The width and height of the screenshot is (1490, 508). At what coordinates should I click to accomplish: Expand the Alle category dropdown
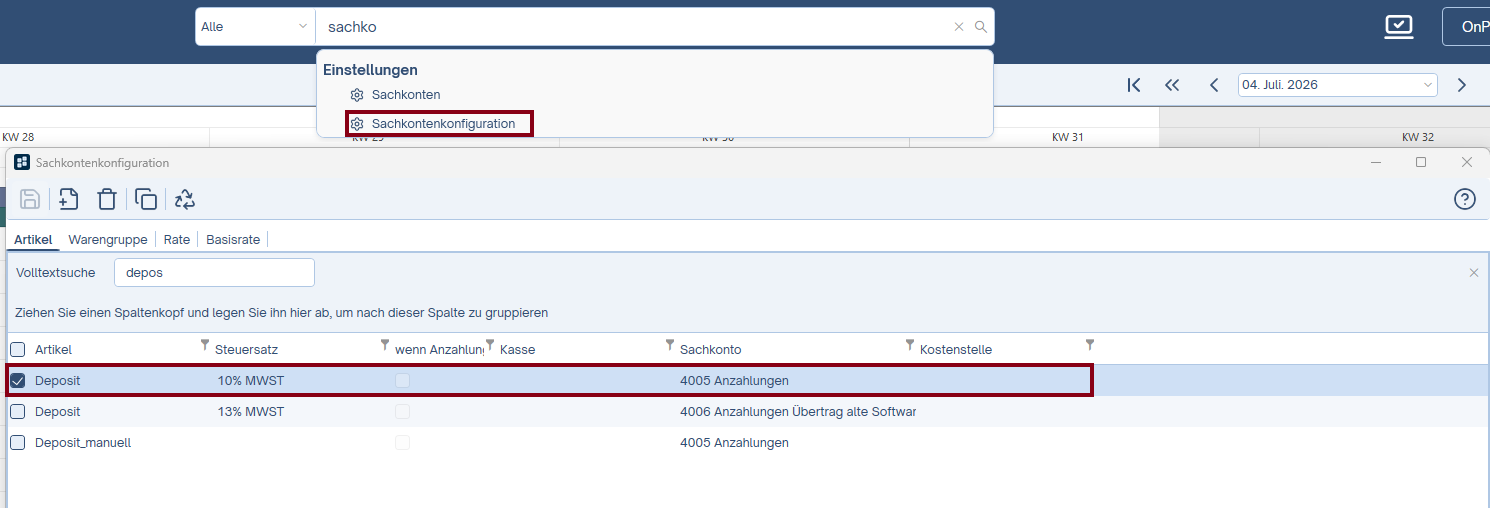click(255, 27)
